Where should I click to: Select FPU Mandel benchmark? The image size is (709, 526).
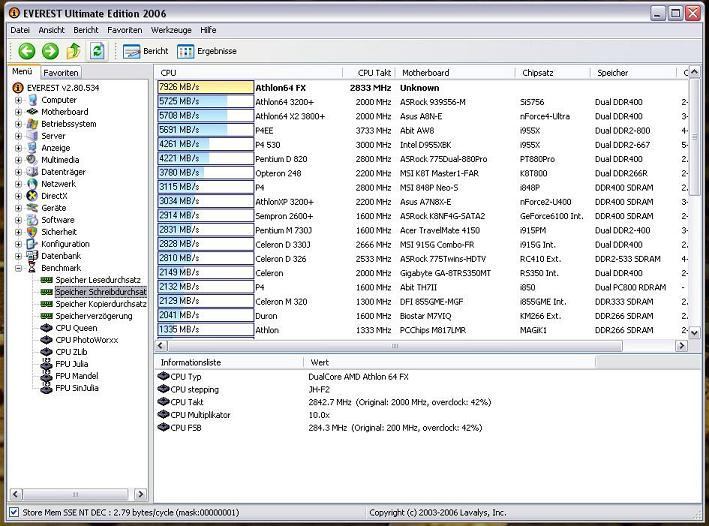76,376
